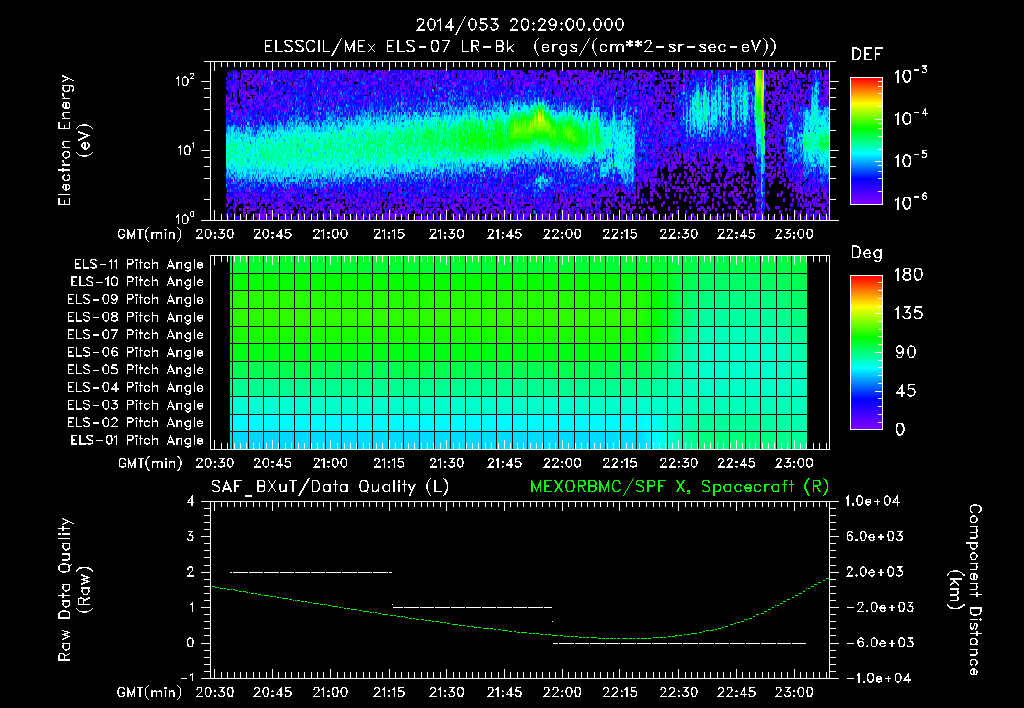Click the ELS-06 Pitch Angle row label
1024x708 pixels.
pos(136,353)
